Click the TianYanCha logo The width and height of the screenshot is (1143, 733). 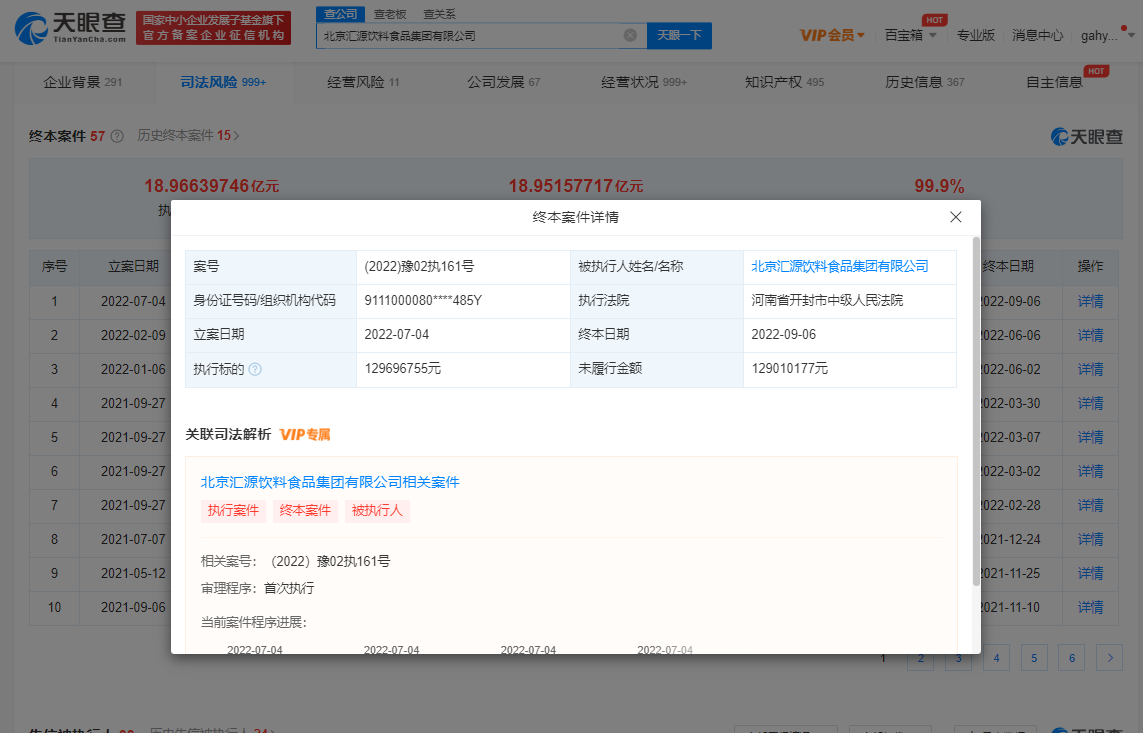[71, 28]
